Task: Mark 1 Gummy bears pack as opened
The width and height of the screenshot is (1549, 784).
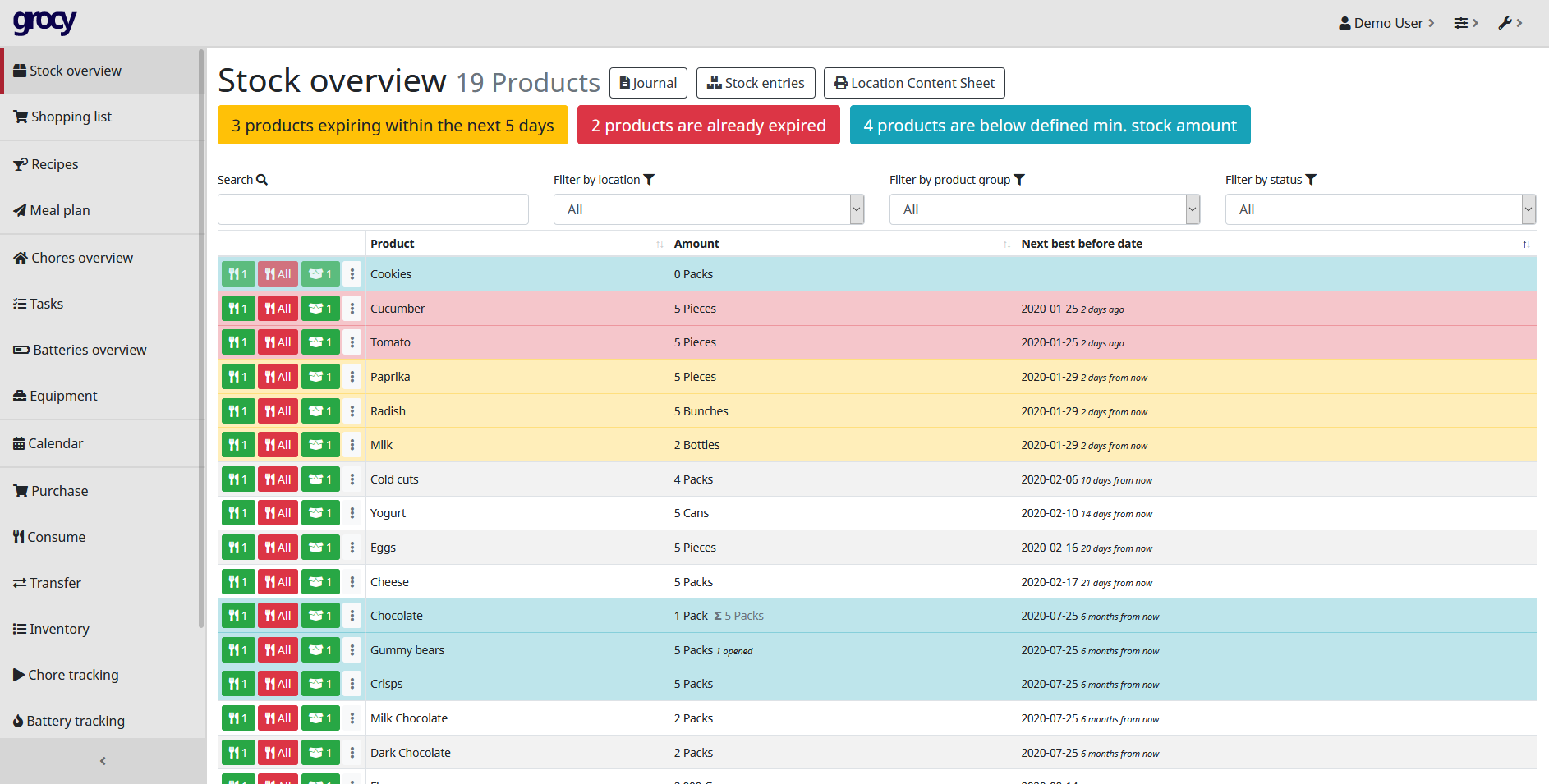Action: (319, 650)
